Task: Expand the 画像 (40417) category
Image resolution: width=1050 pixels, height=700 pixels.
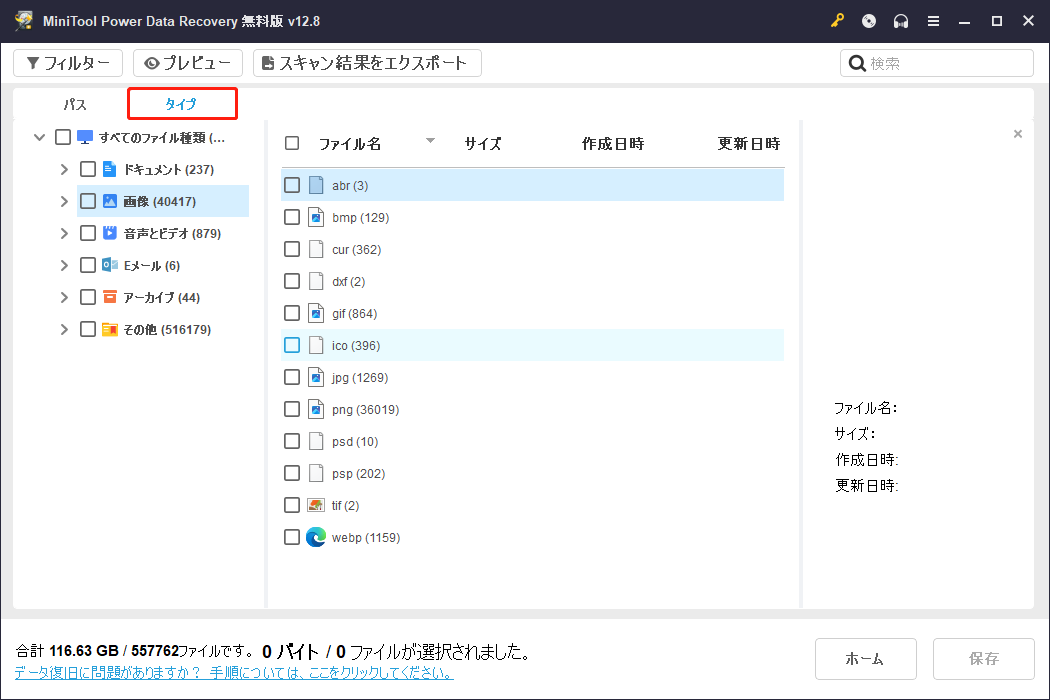Action: tap(63, 200)
